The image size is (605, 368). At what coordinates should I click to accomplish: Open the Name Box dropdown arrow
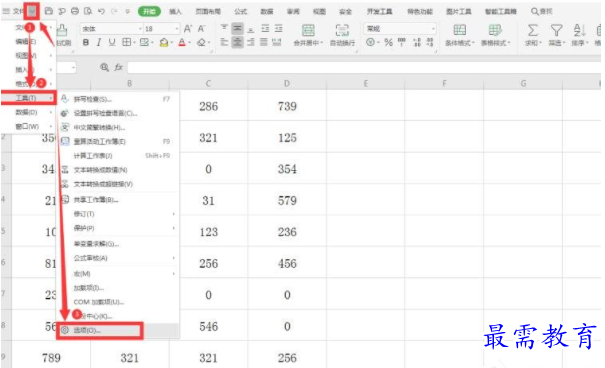[73, 68]
